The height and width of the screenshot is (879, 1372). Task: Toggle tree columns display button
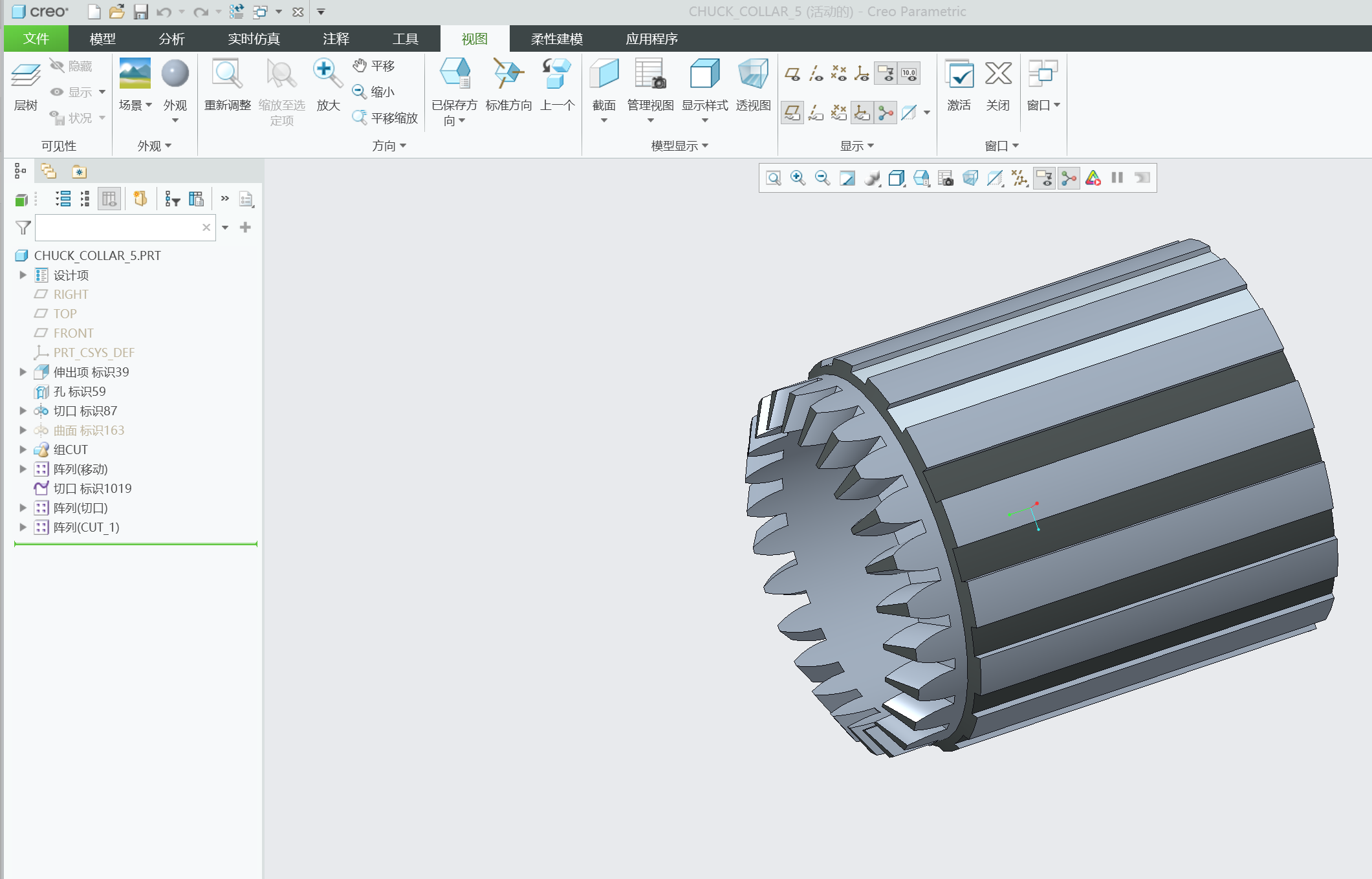[x=109, y=199]
